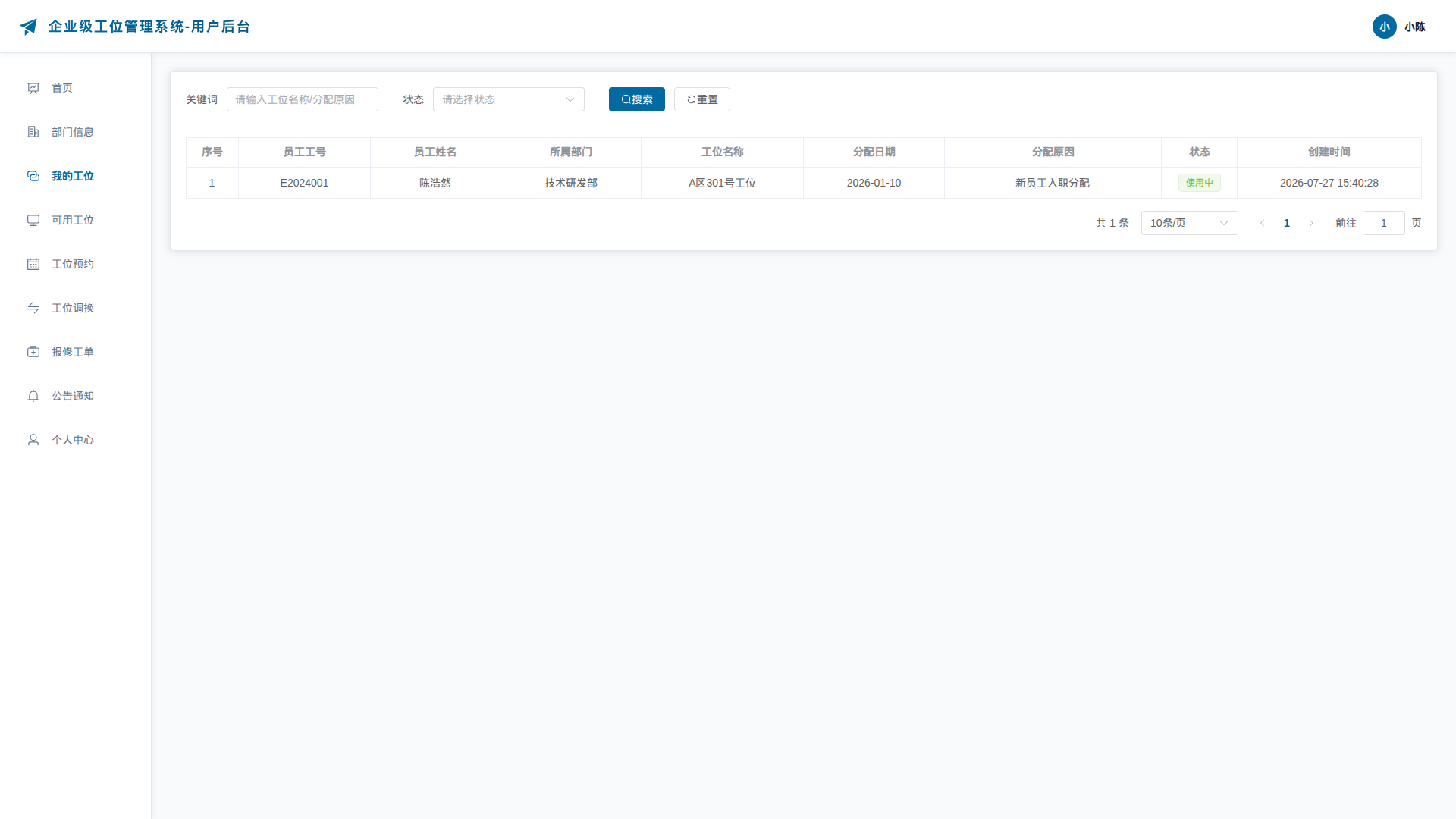Open the 报修工单 page

(76, 352)
